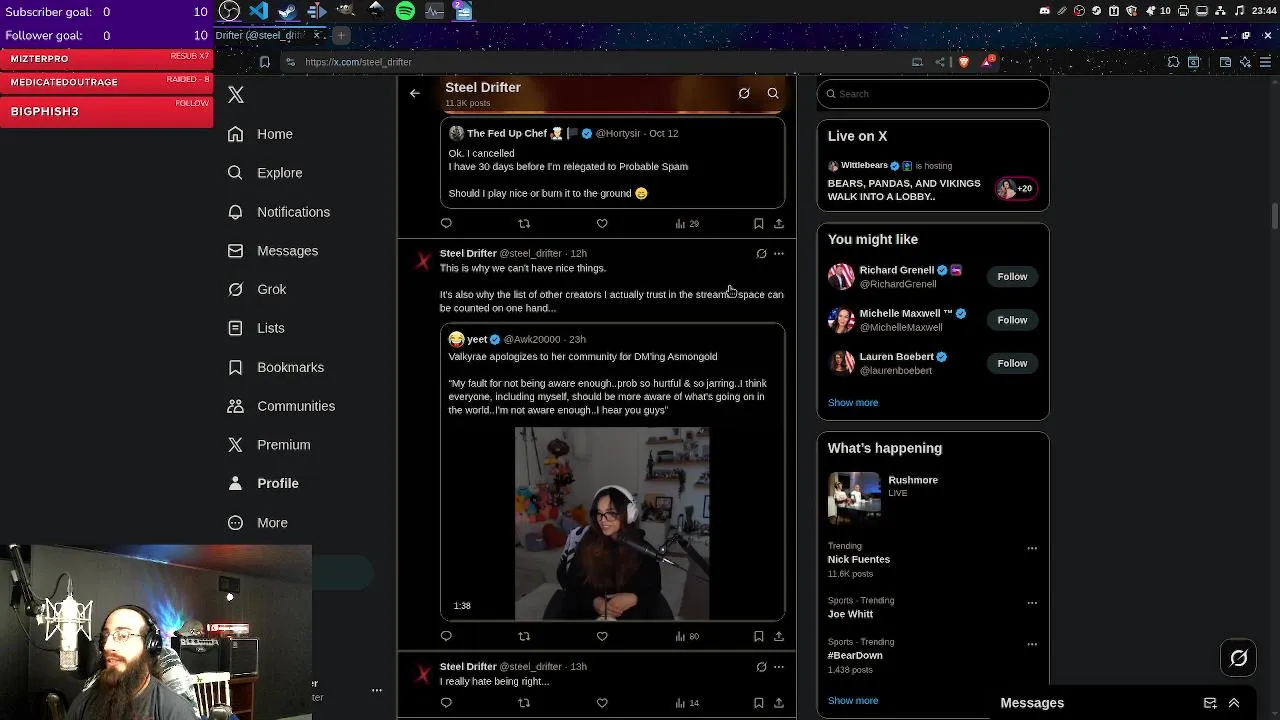Viewport: 1280px width, 720px height.
Task: Open the browser extensions puzzle icon
Action: tap(1174, 62)
